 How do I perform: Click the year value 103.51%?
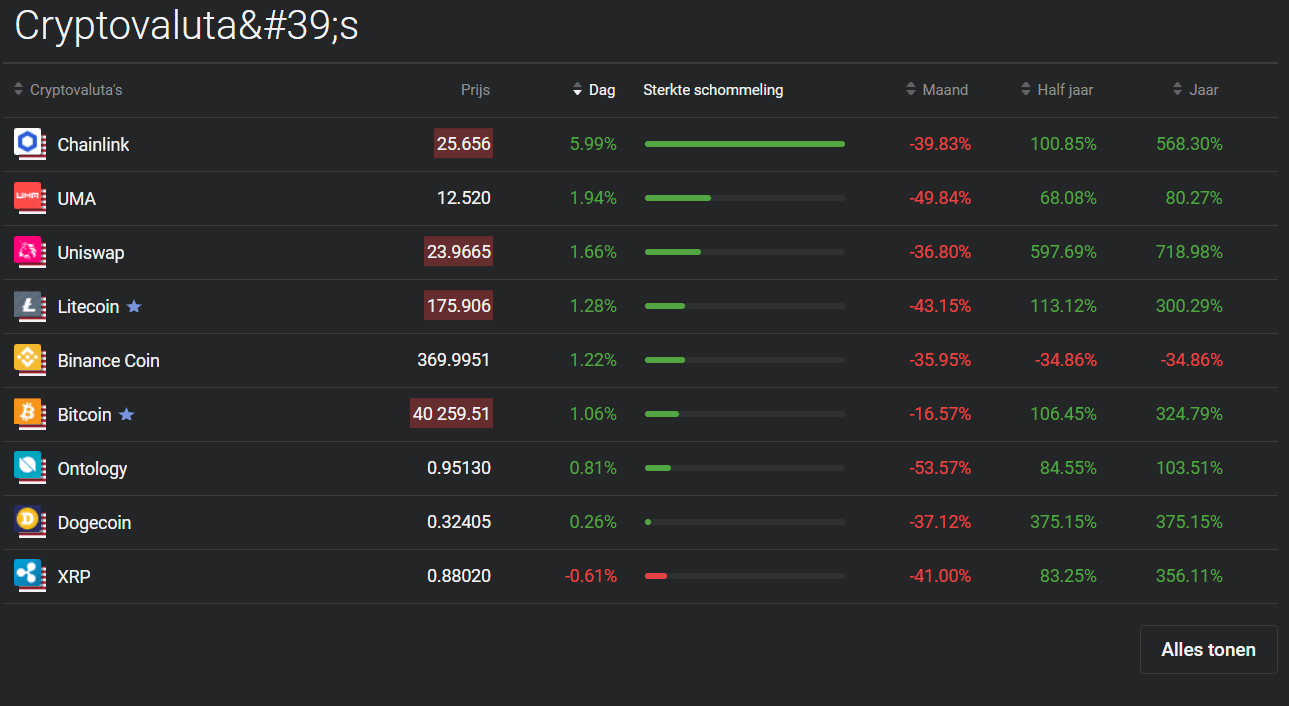tap(1189, 468)
